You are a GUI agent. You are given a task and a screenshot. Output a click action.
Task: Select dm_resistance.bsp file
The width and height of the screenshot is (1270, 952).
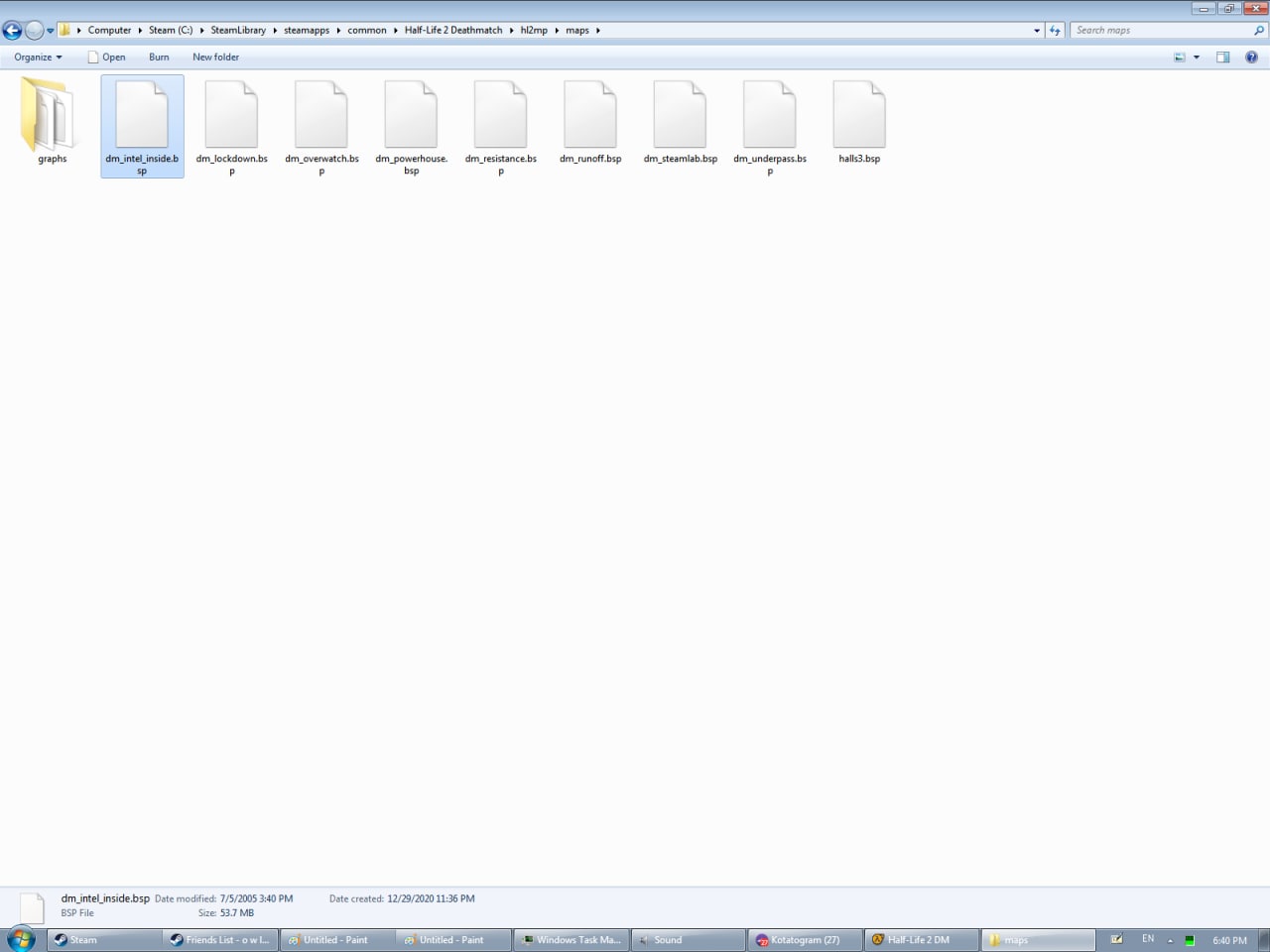click(501, 127)
